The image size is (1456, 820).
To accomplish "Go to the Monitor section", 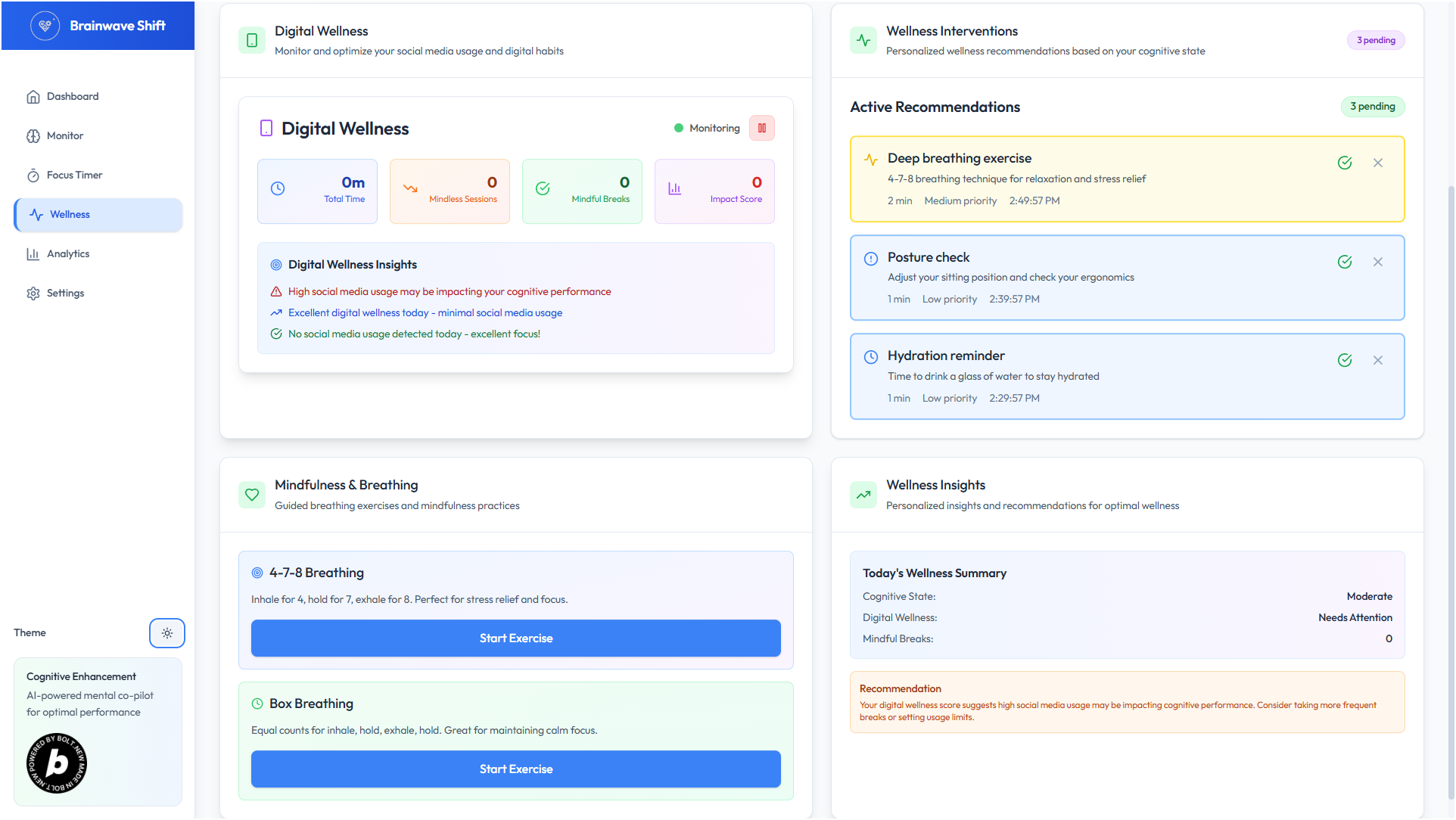I will click(65, 135).
